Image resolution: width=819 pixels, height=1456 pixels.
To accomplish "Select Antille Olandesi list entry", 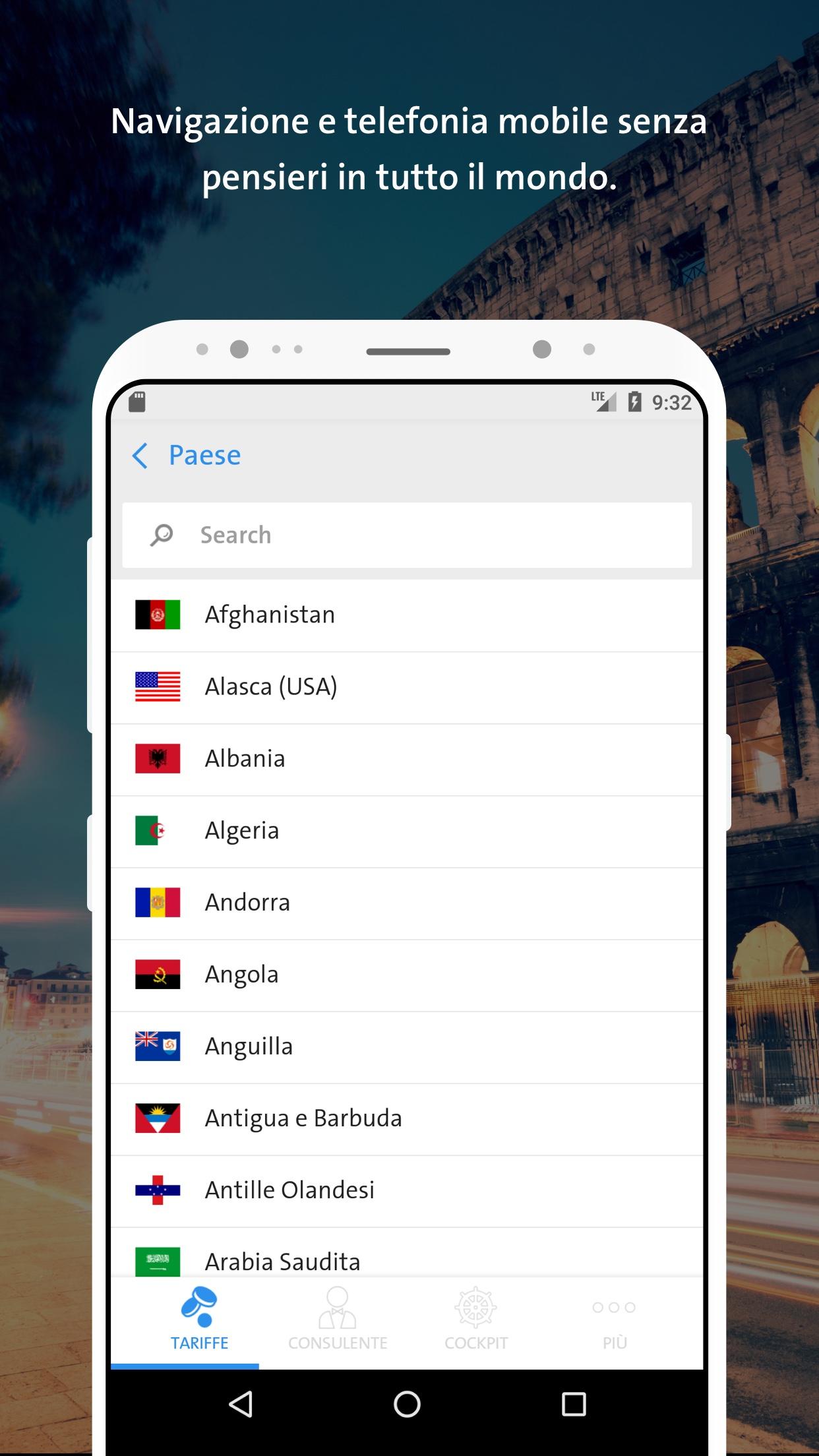I will [407, 1191].
